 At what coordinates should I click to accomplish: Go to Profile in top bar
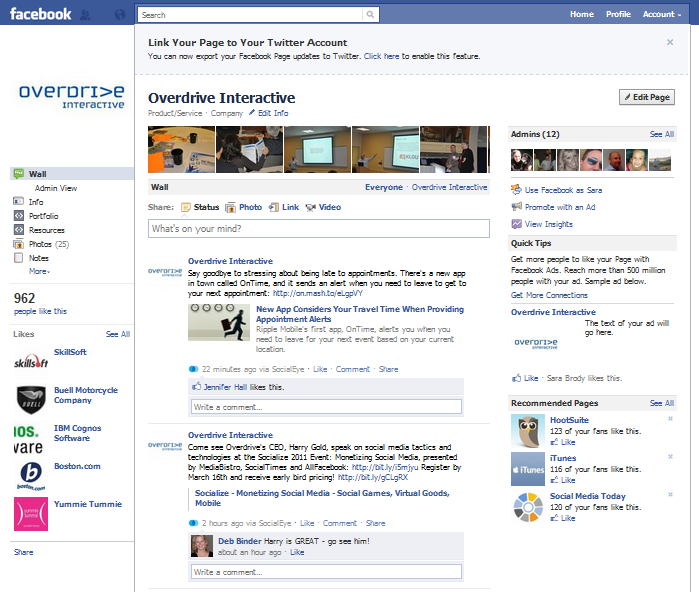[x=618, y=14]
